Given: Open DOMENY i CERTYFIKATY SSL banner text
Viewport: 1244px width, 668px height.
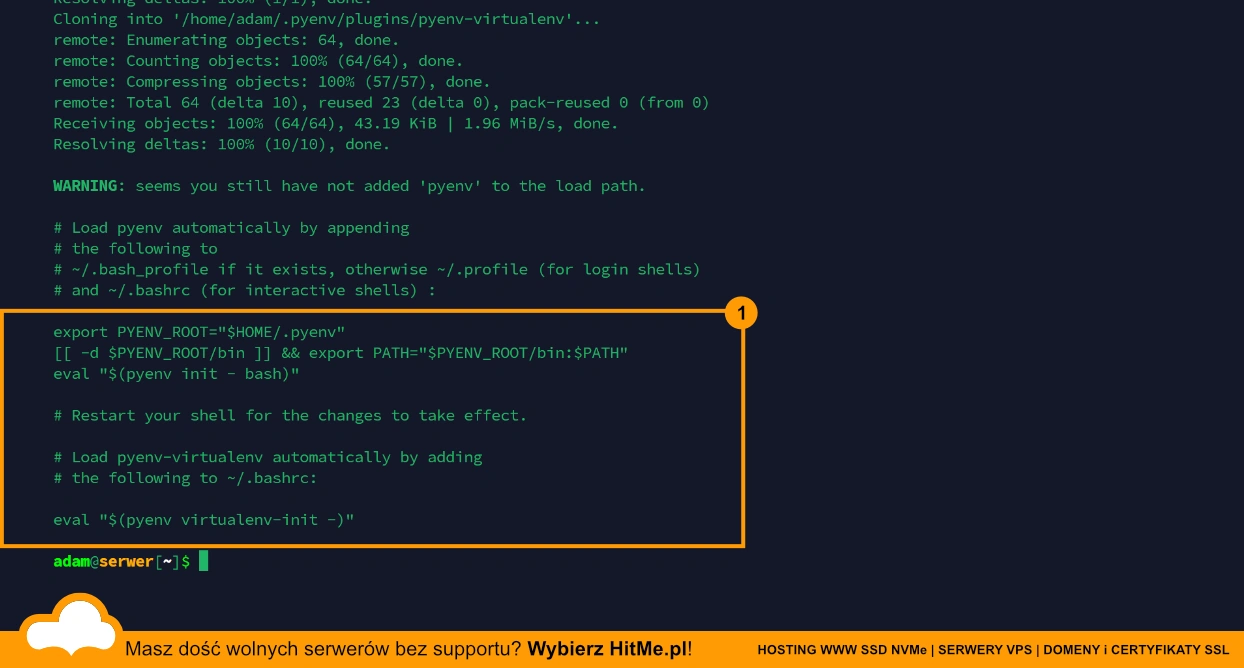Looking at the screenshot, I should click(x=1136, y=650).
